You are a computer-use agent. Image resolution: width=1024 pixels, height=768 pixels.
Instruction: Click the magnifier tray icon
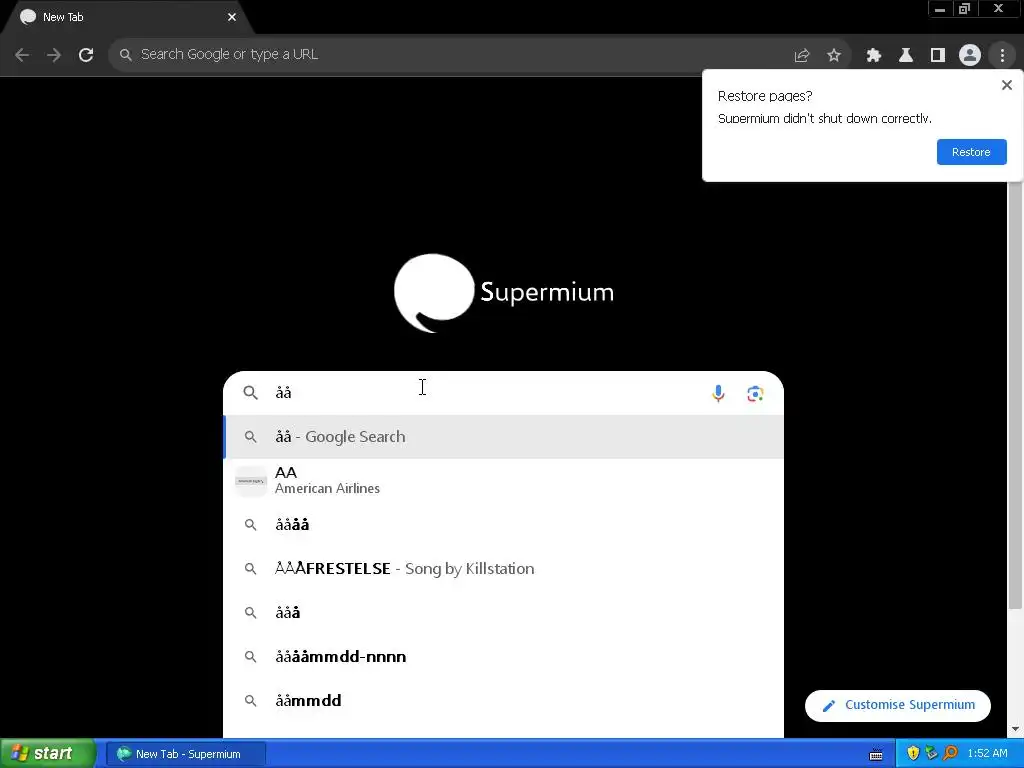coord(950,754)
